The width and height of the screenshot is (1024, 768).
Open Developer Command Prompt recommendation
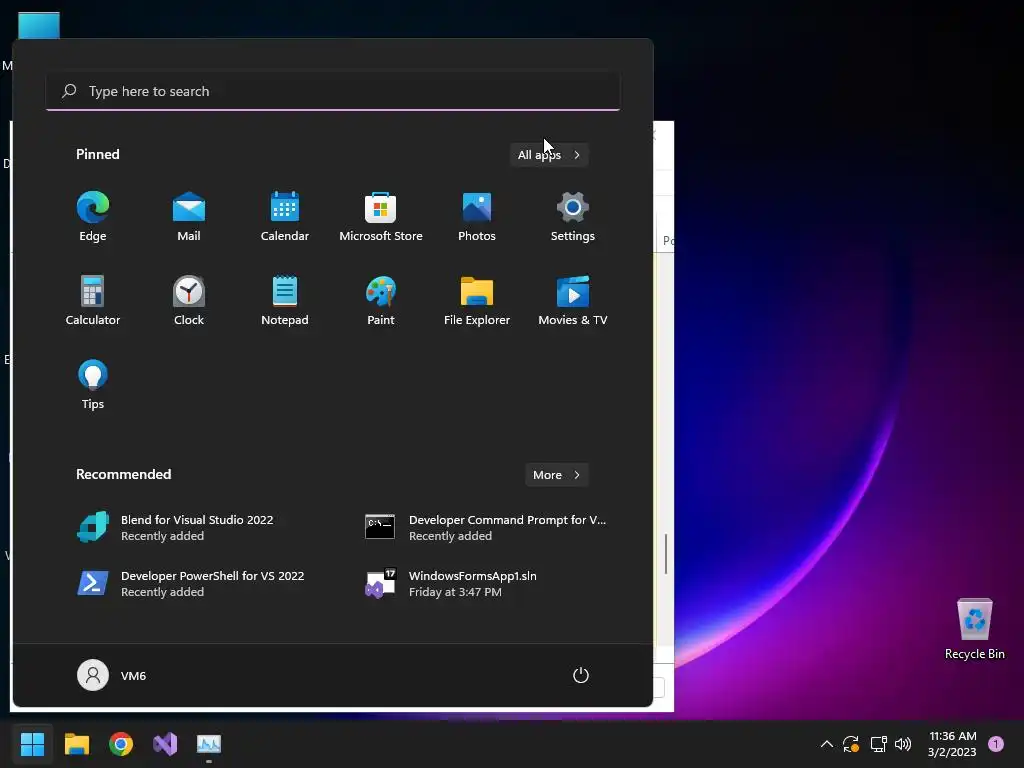(485, 527)
